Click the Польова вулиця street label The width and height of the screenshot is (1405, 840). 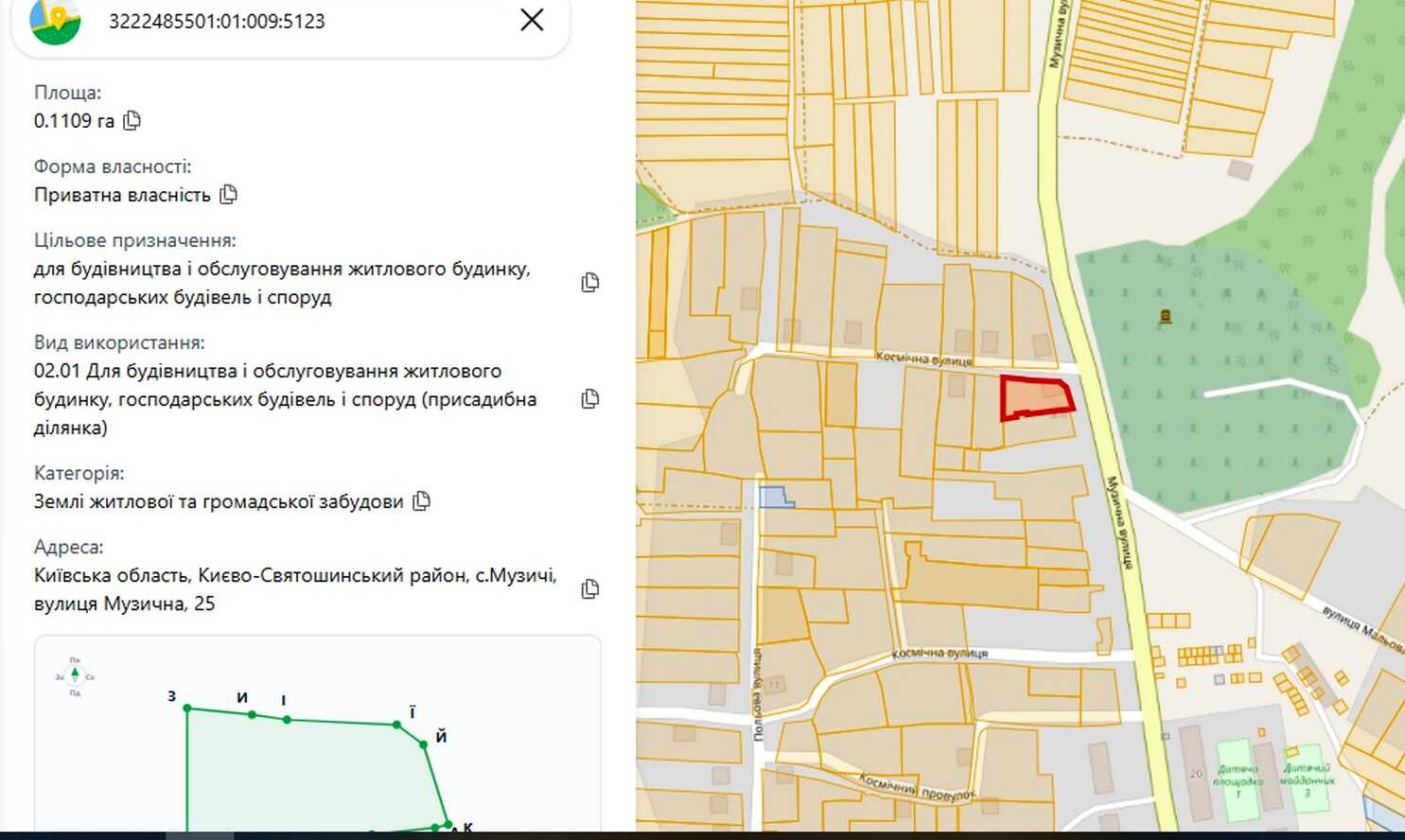pos(757,693)
